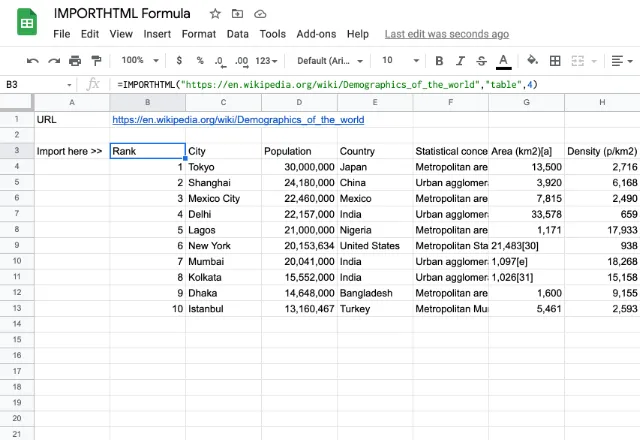Select row 13 header
Image resolution: width=640 pixels, height=440 pixels.
tap(17, 308)
